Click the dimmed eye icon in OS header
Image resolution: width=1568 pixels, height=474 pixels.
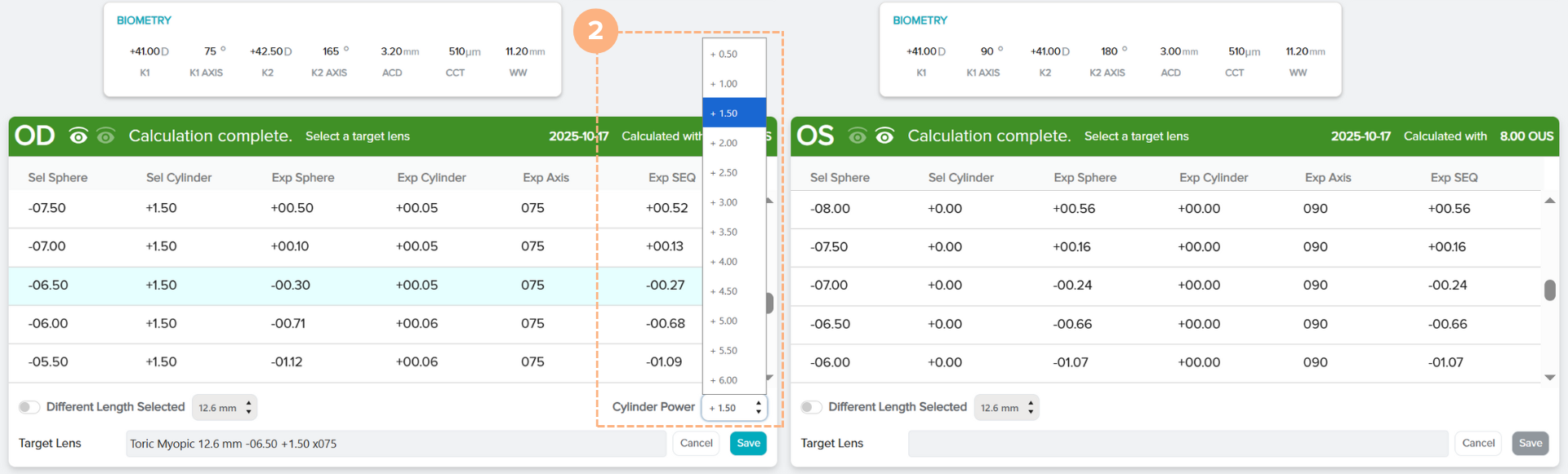point(857,136)
